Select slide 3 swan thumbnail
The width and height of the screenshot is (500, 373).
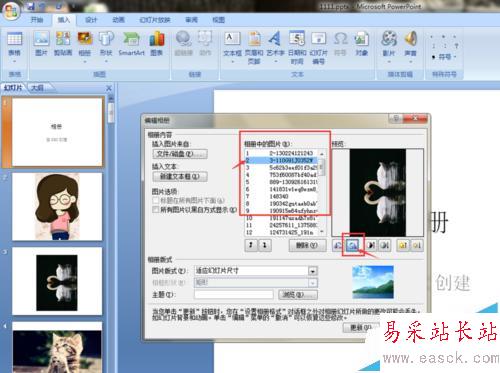57,281
